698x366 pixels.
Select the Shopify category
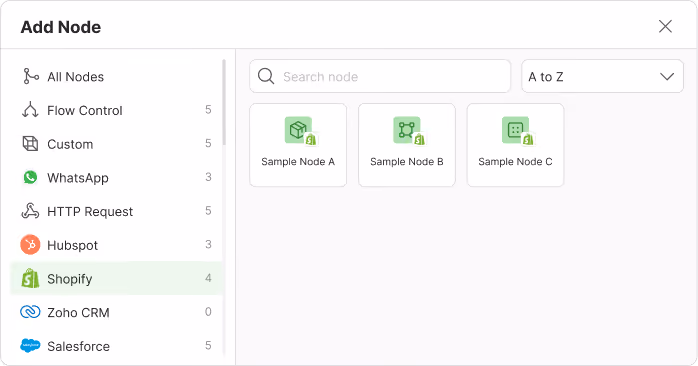pos(116,278)
